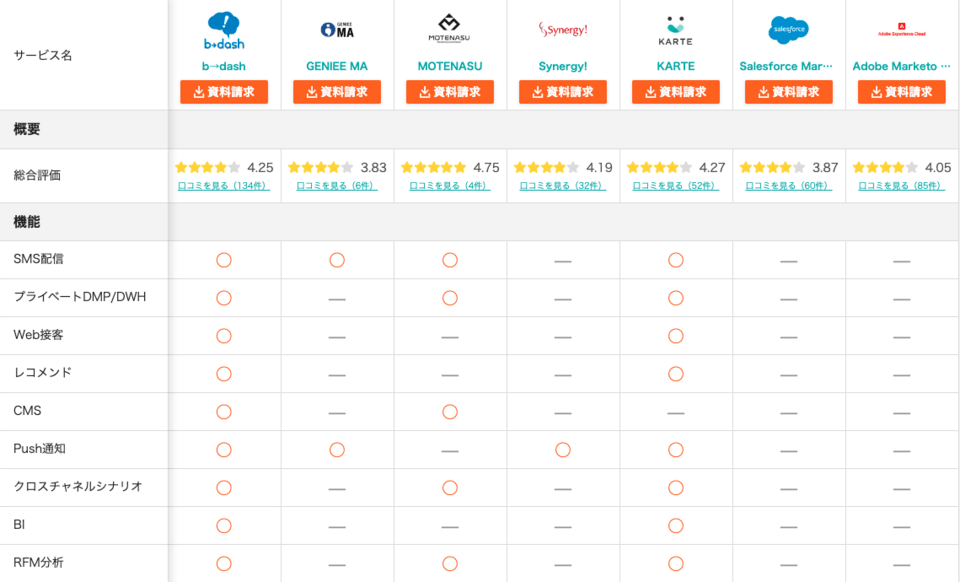This screenshot has height=582, width=960.
Task: Click the MOTENASU logo icon
Action: pyautogui.click(x=450, y=29)
